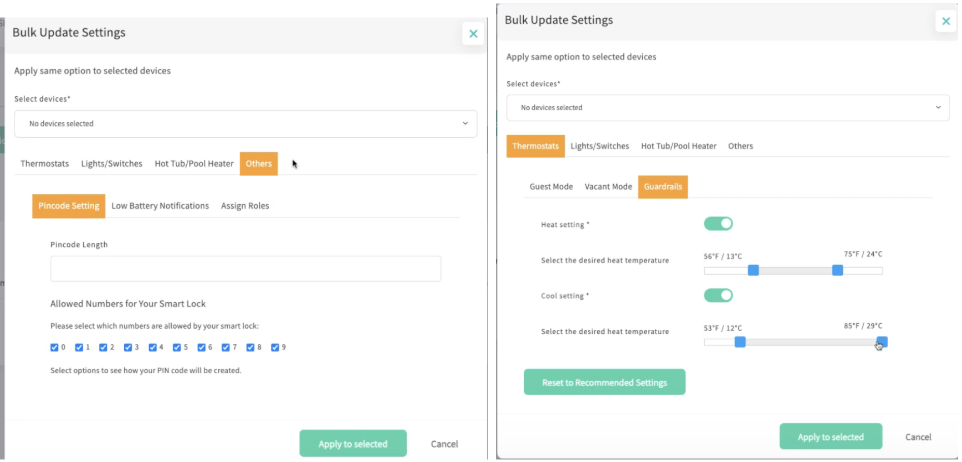The image size is (962, 462).
Task: Open the right Select devices dropdown
Action: pyautogui.click(x=727, y=107)
